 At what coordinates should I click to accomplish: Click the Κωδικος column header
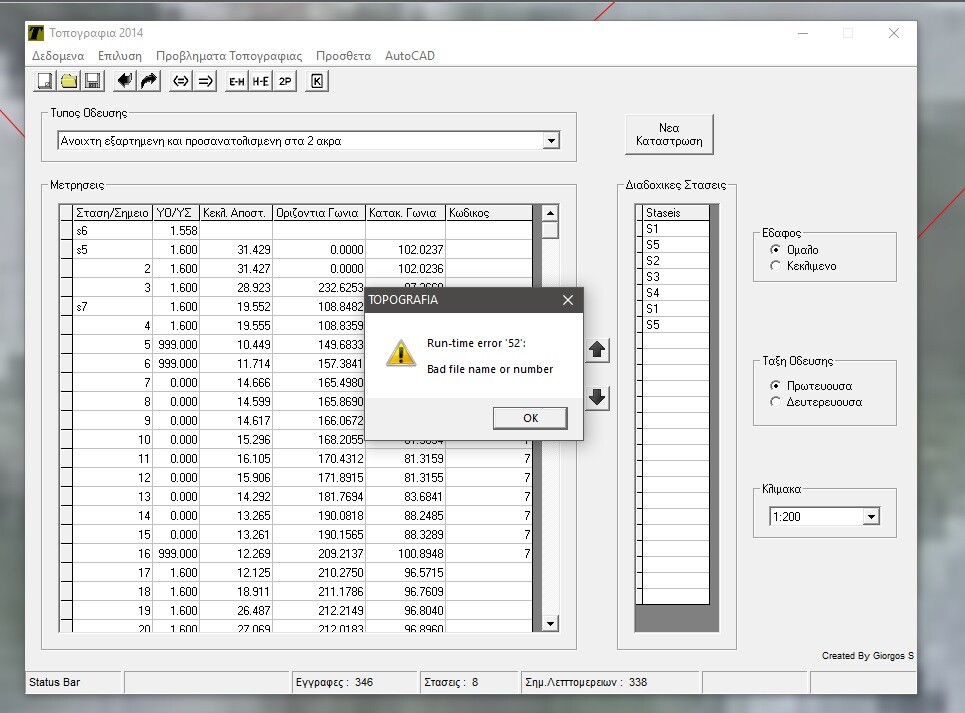point(489,213)
